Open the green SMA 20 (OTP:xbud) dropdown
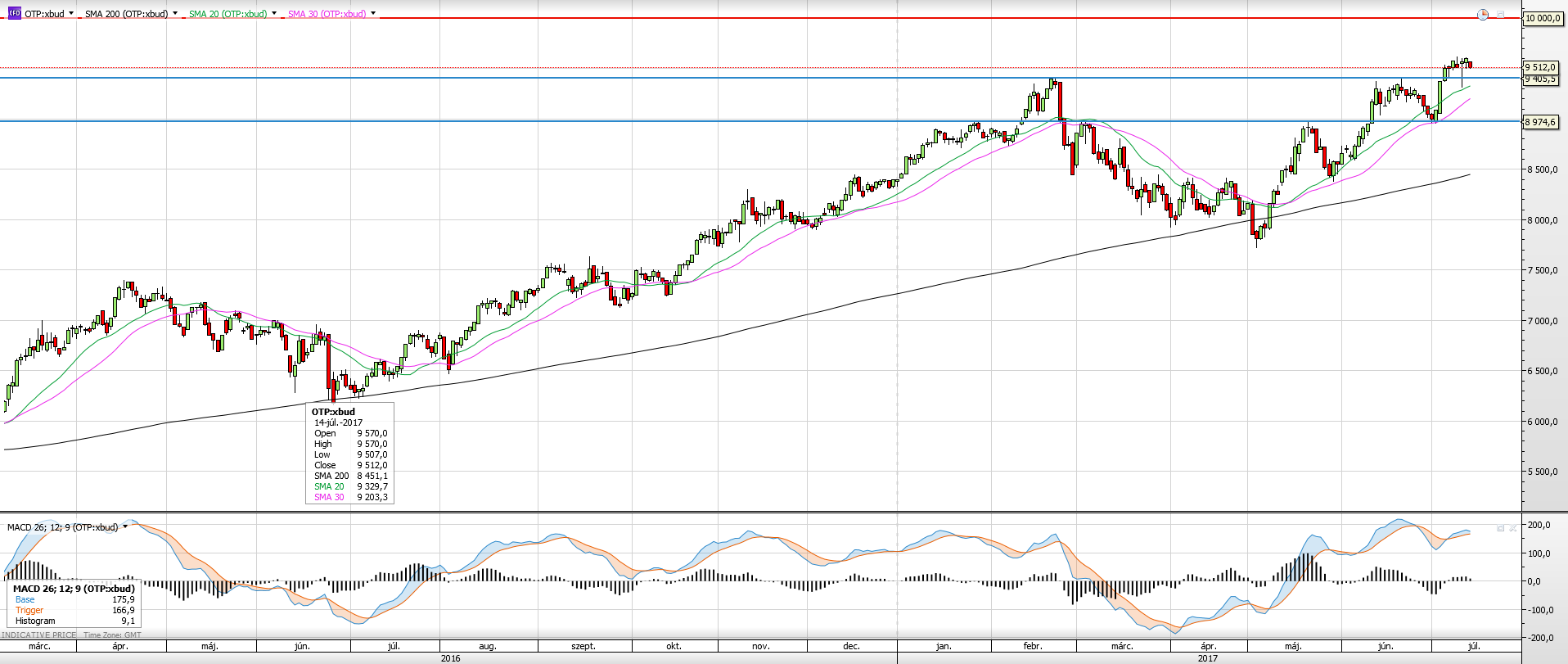Screen dimensions: 1568x664 [x=274, y=14]
